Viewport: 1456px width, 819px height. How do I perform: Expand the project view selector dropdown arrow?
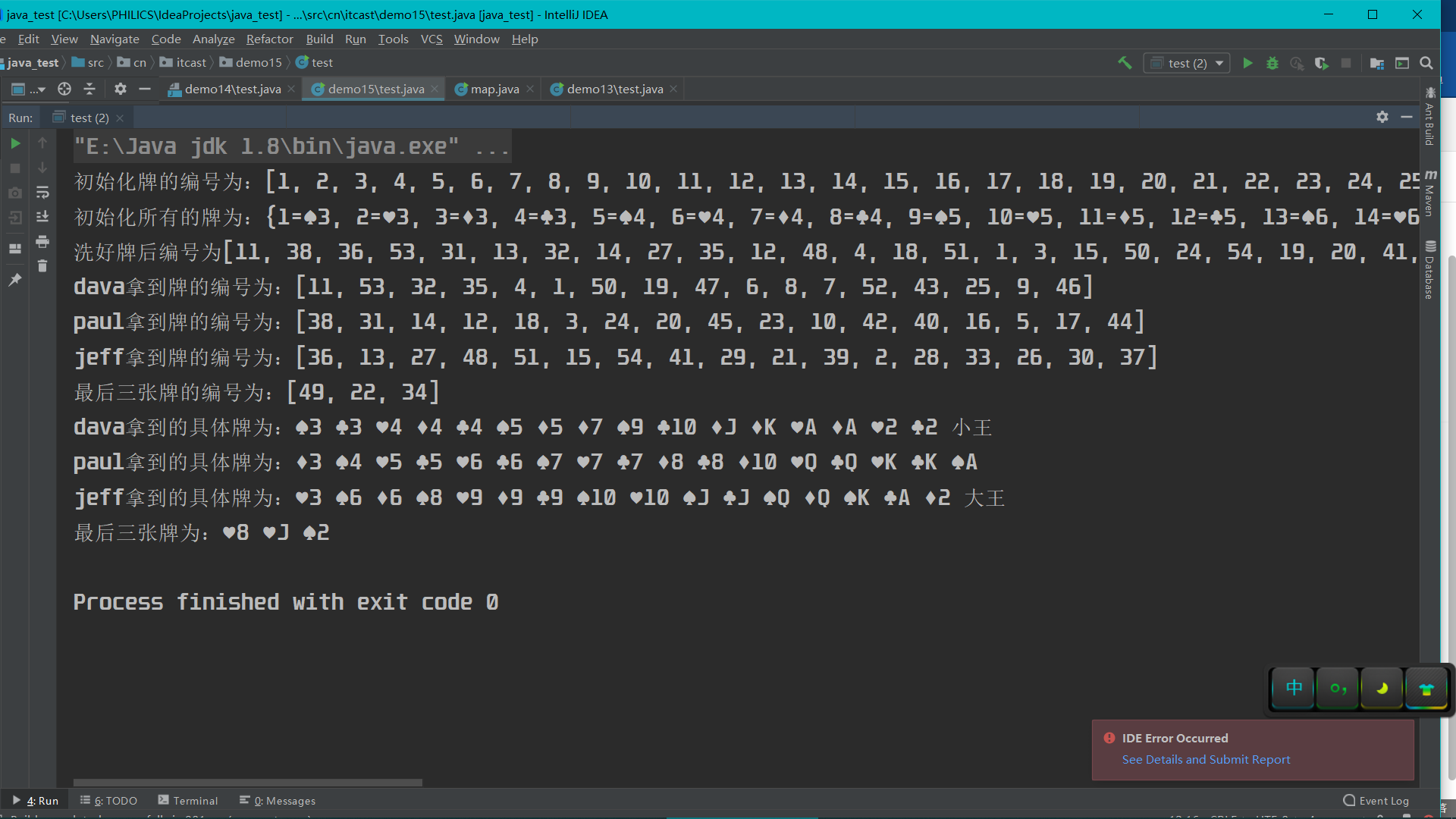tap(41, 89)
